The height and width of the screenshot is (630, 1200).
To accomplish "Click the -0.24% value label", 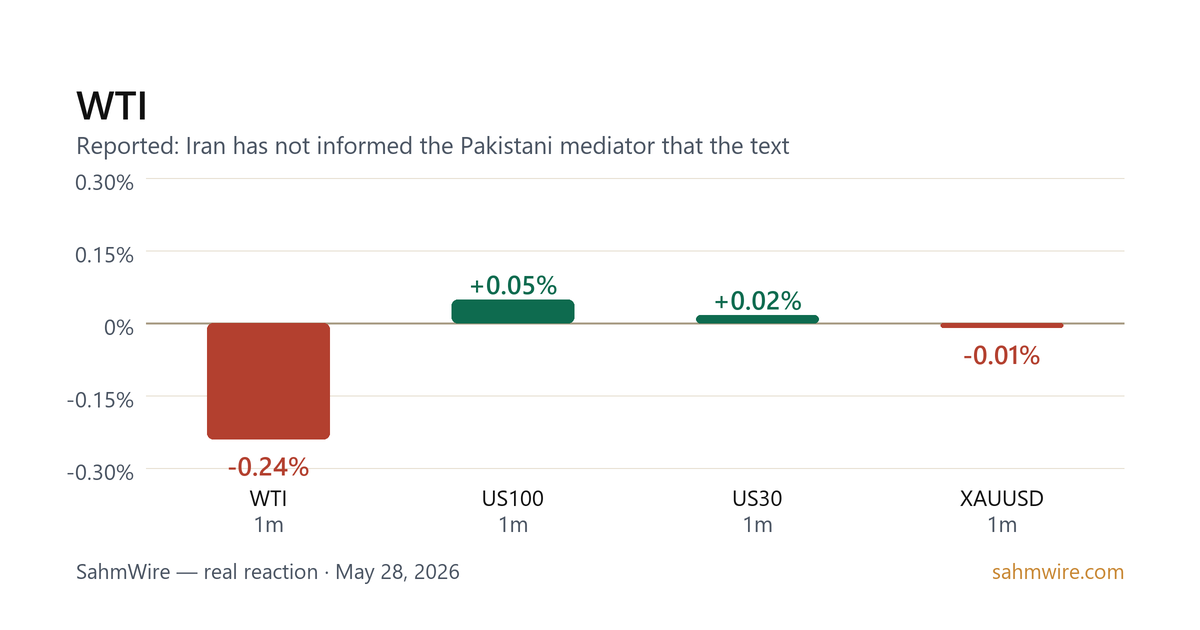I will tap(268, 467).
